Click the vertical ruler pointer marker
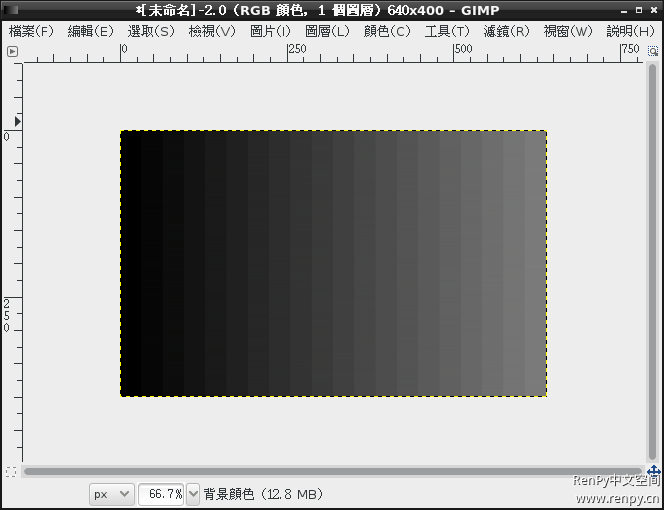Image resolution: width=664 pixels, height=510 pixels. coord(17,122)
